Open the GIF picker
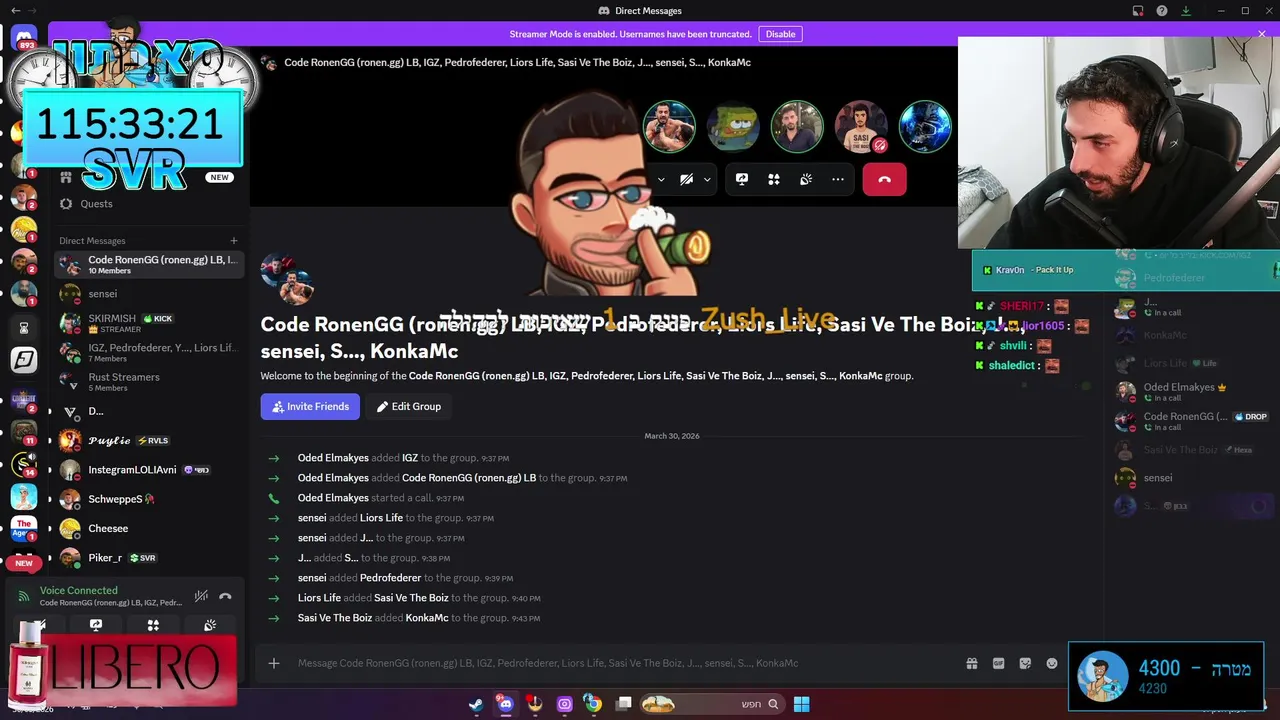The image size is (1280, 720). (998, 663)
